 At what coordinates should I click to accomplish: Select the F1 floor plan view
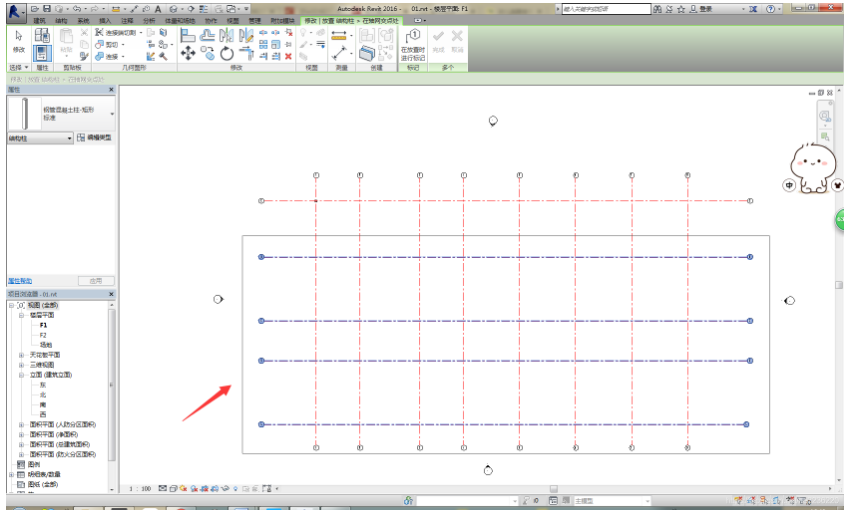43,325
